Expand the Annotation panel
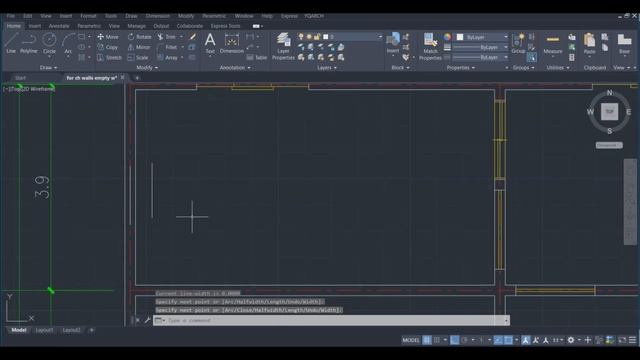Screen dimensions: 640x360 pos(235,68)
